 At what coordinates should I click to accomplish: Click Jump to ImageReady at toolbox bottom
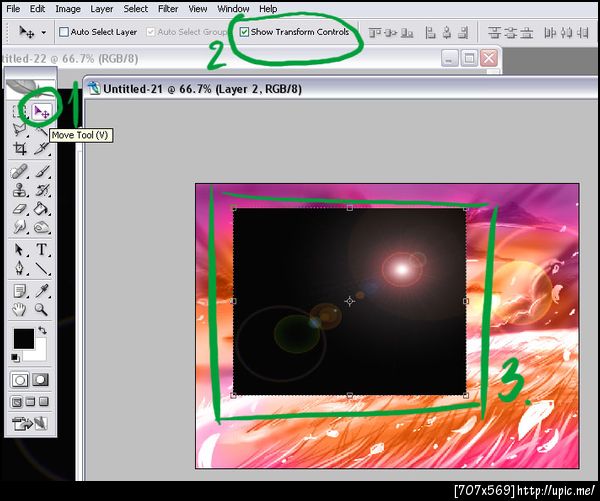point(30,423)
